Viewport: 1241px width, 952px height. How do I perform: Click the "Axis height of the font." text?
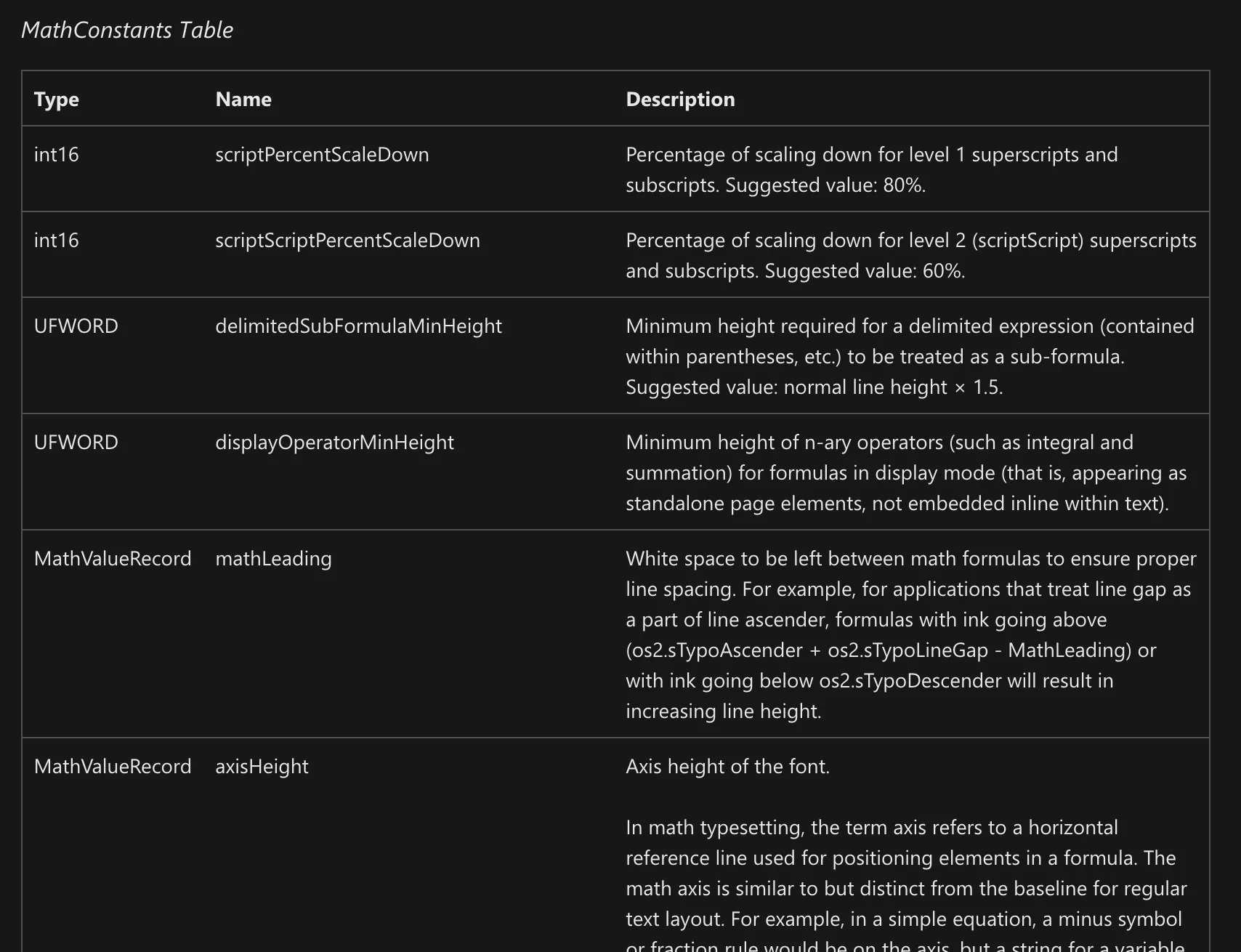click(x=727, y=767)
